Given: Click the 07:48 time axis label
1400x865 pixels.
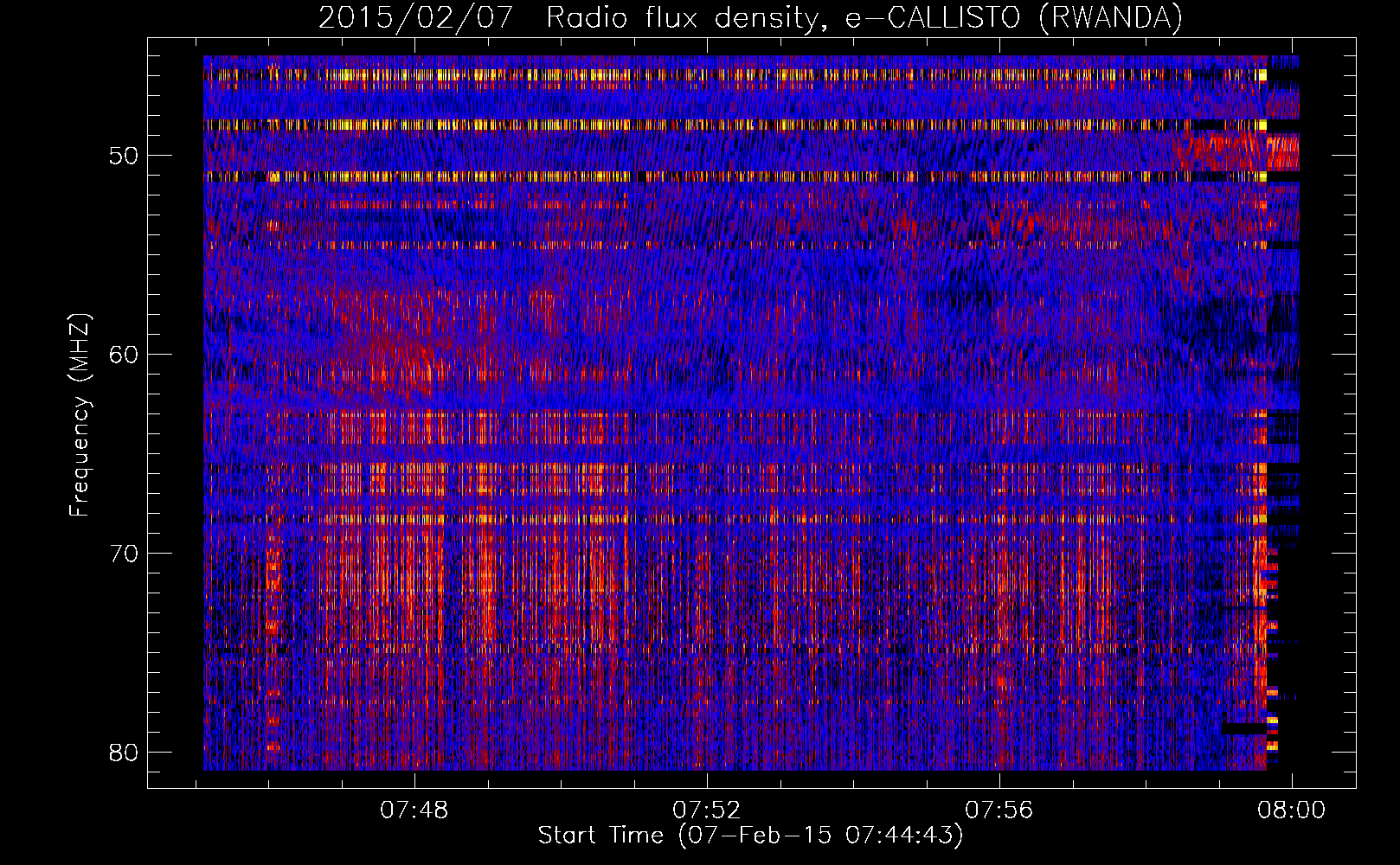Looking at the screenshot, I should [x=414, y=810].
